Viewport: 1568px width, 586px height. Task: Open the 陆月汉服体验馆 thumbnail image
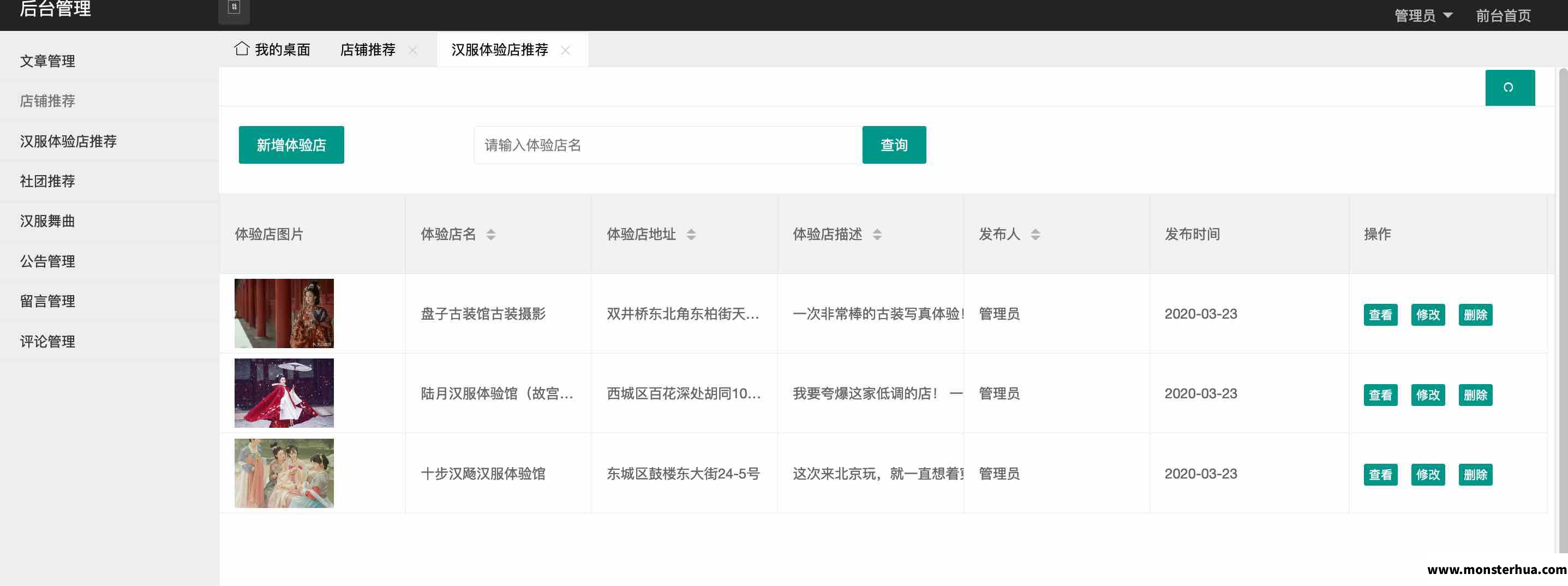[x=284, y=393]
